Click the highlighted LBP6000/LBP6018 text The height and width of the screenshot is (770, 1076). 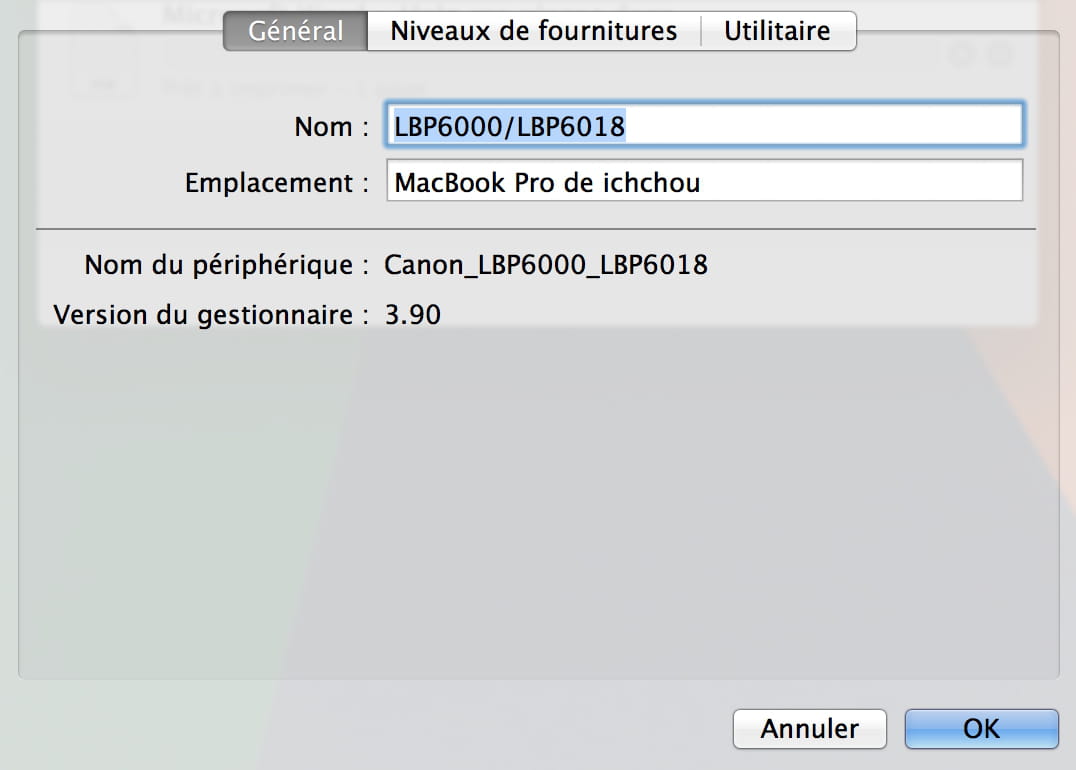tap(510, 126)
